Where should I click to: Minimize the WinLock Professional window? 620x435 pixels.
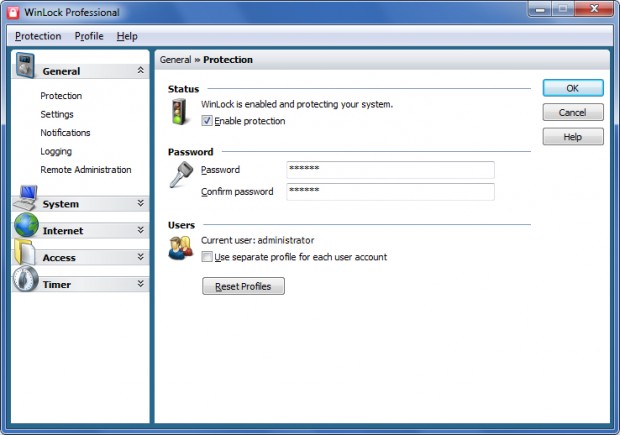point(540,9)
